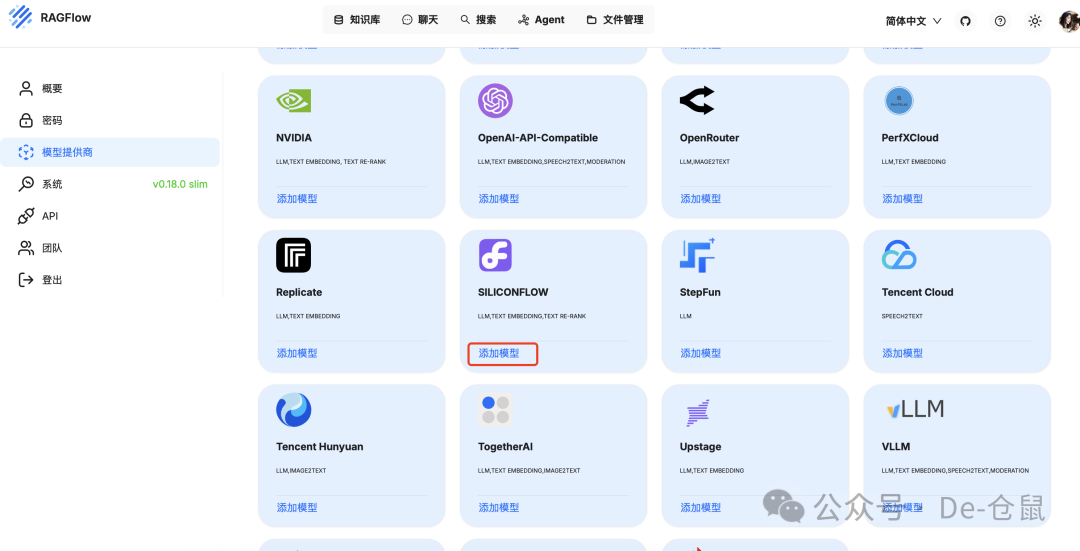Viewport: 1080px width, 551px height.
Task: Click 添加模型 on the StepFun card
Action: [700, 353]
